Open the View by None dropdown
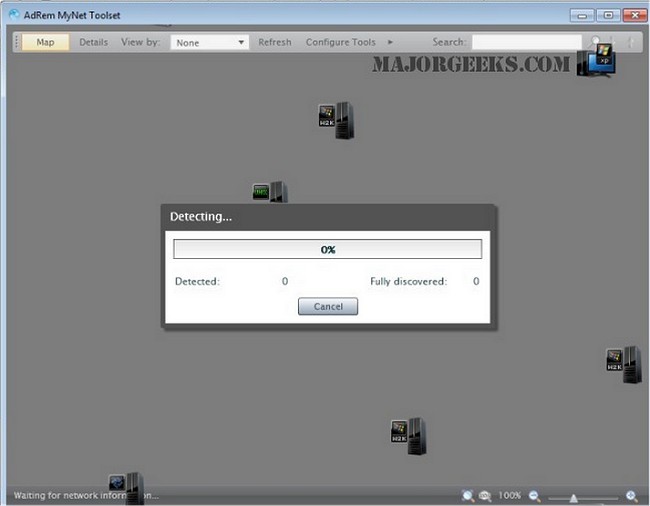 (x=209, y=42)
